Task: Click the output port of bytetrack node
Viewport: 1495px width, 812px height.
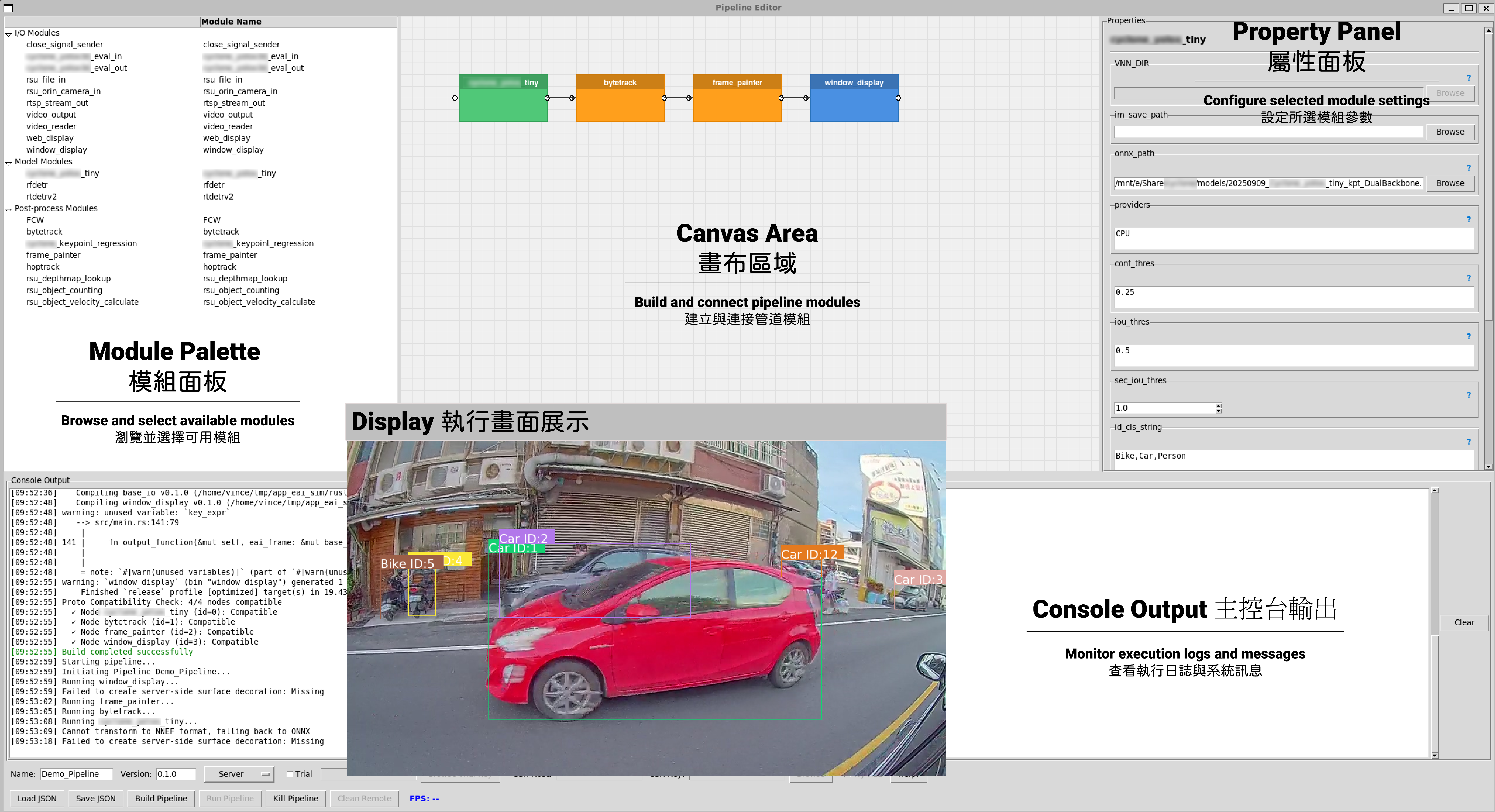Action: 664,98
